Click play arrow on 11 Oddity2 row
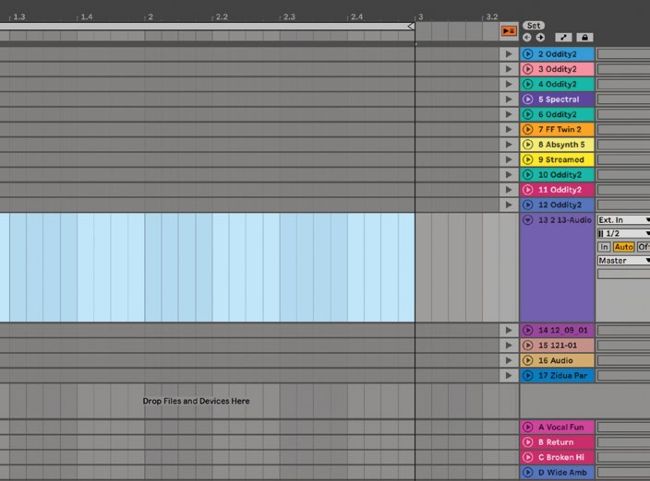Image resolution: width=650 pixels, height=481 pixels. click(x=509, y=190)
